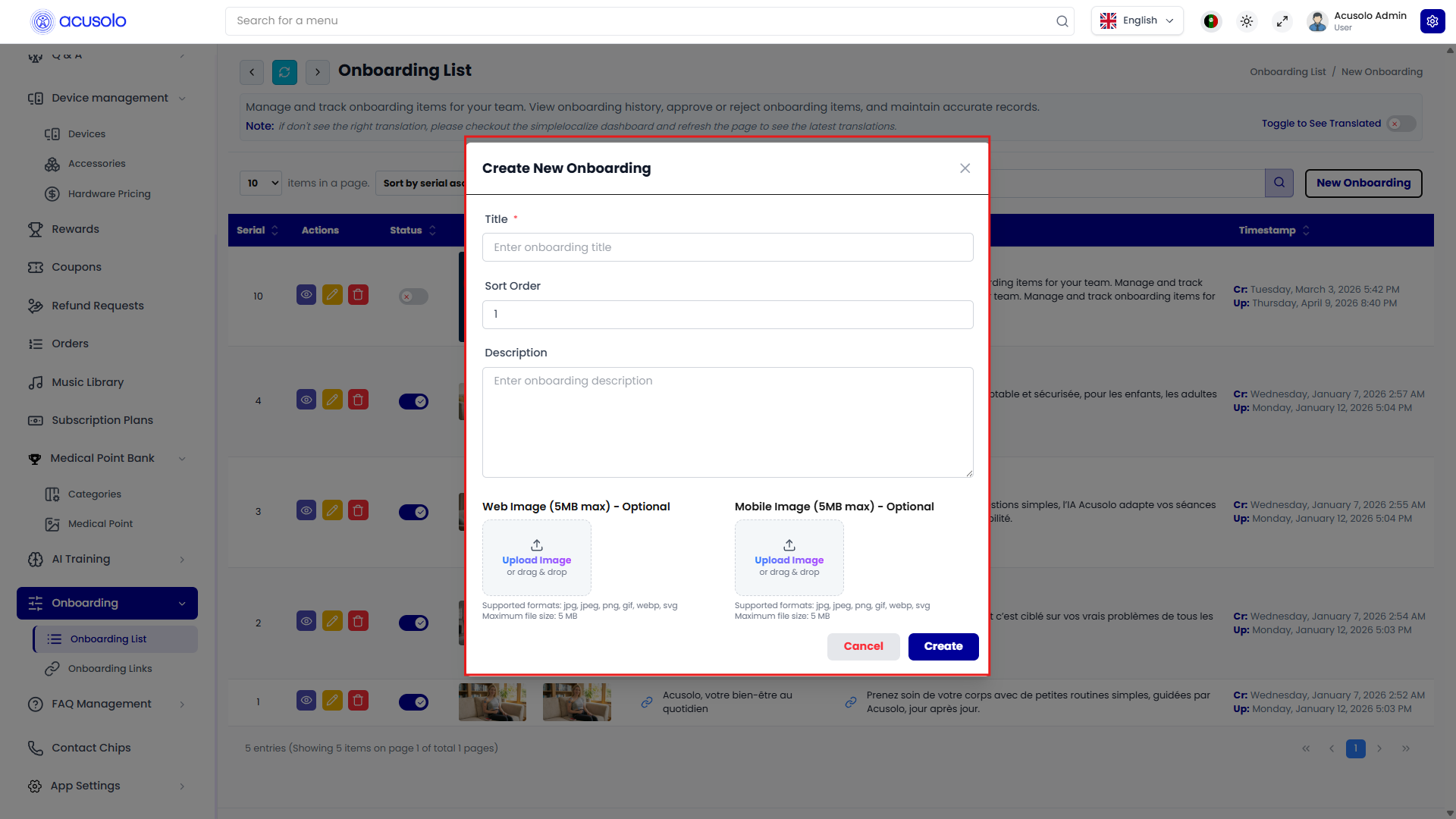The height and width of the screenshot is (819, 1456).
Task: View the row with serial 10
Action: pyautogui.click(x=306, y=295)
